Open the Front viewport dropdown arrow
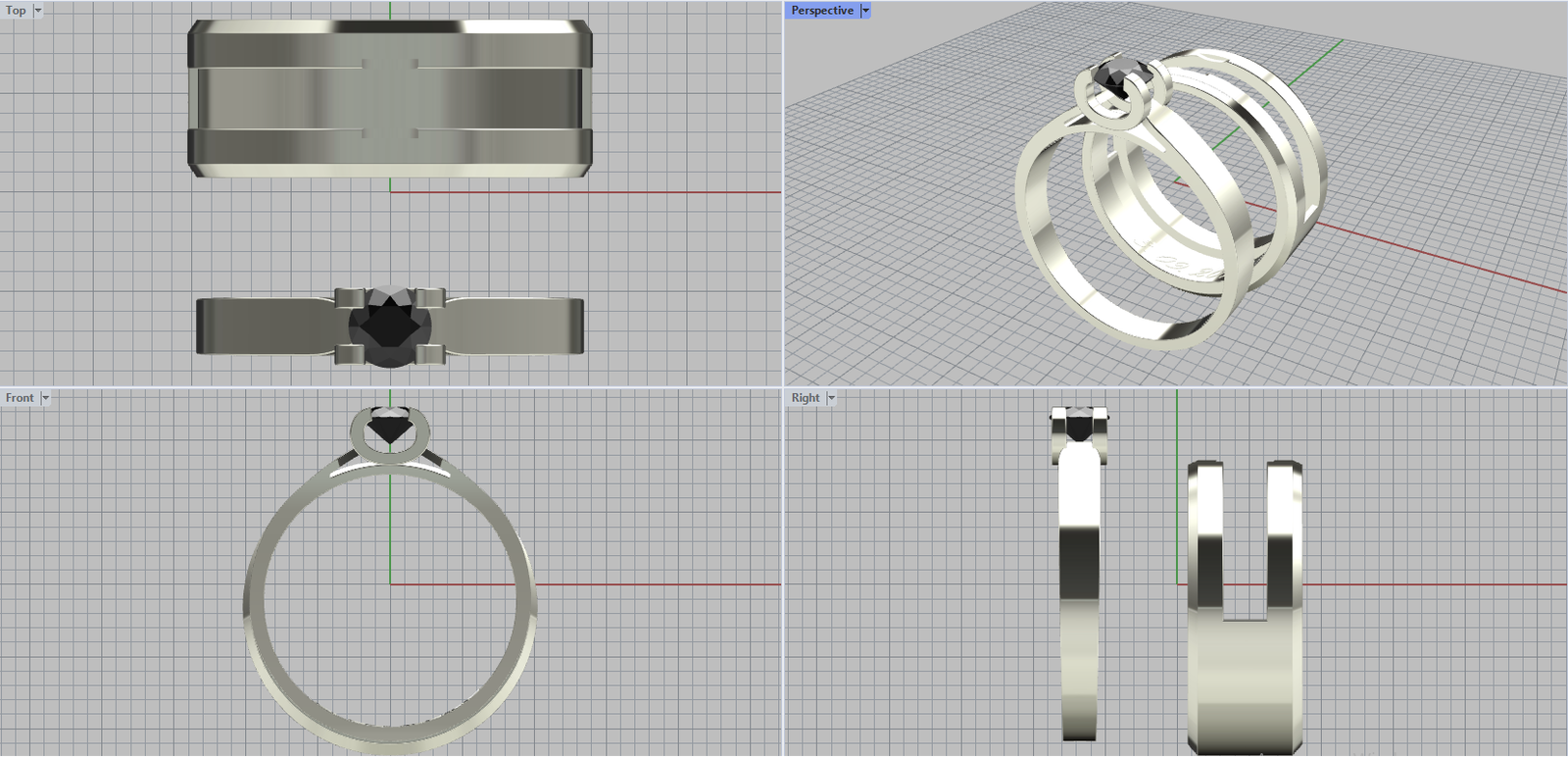 tap(45, 398)
